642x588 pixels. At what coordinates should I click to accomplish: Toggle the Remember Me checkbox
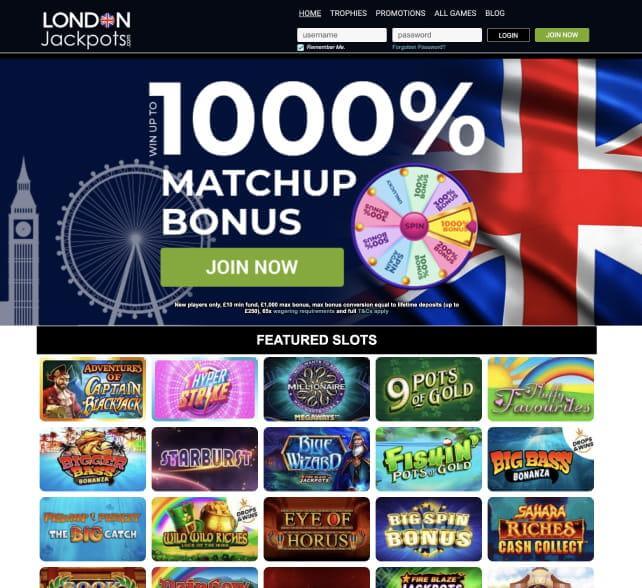[301, 47]
